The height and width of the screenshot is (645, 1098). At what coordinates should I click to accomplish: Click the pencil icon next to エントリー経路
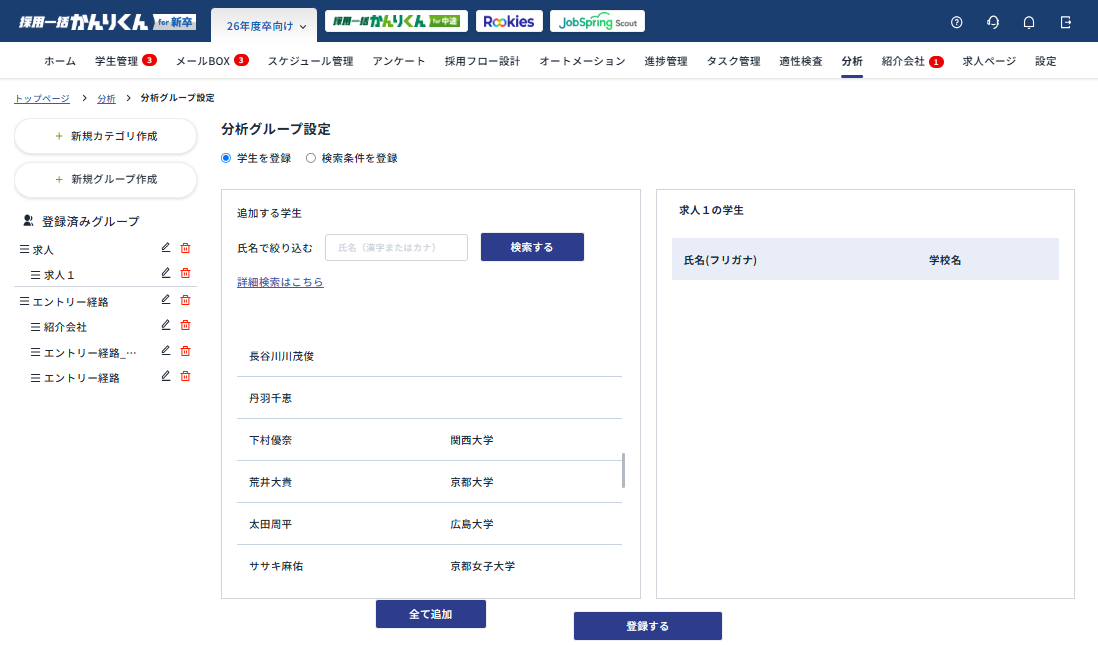(165, 300)
